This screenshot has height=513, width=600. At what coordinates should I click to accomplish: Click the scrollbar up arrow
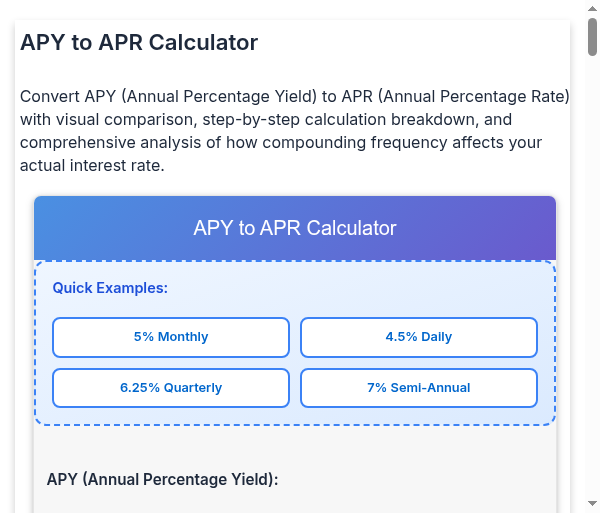[592, 8]
